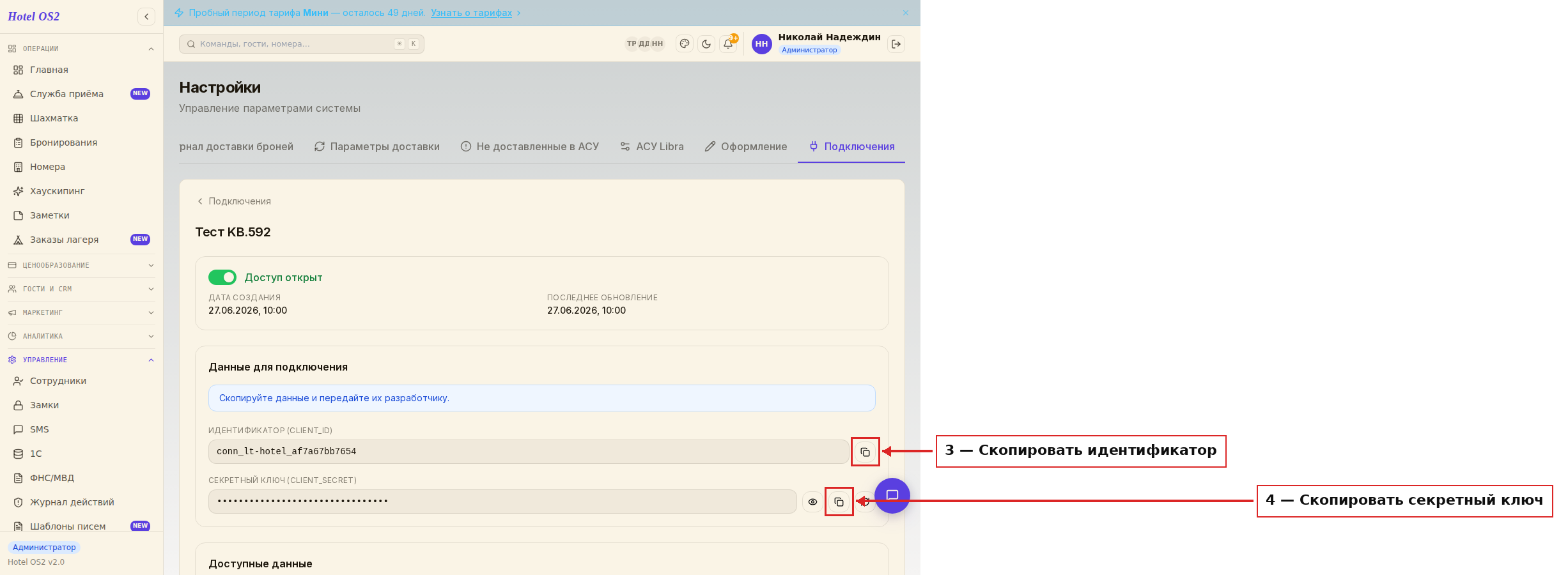Open Бронирования section
The width and height of the screenshot is (1568, 575).
pos(81,142)
